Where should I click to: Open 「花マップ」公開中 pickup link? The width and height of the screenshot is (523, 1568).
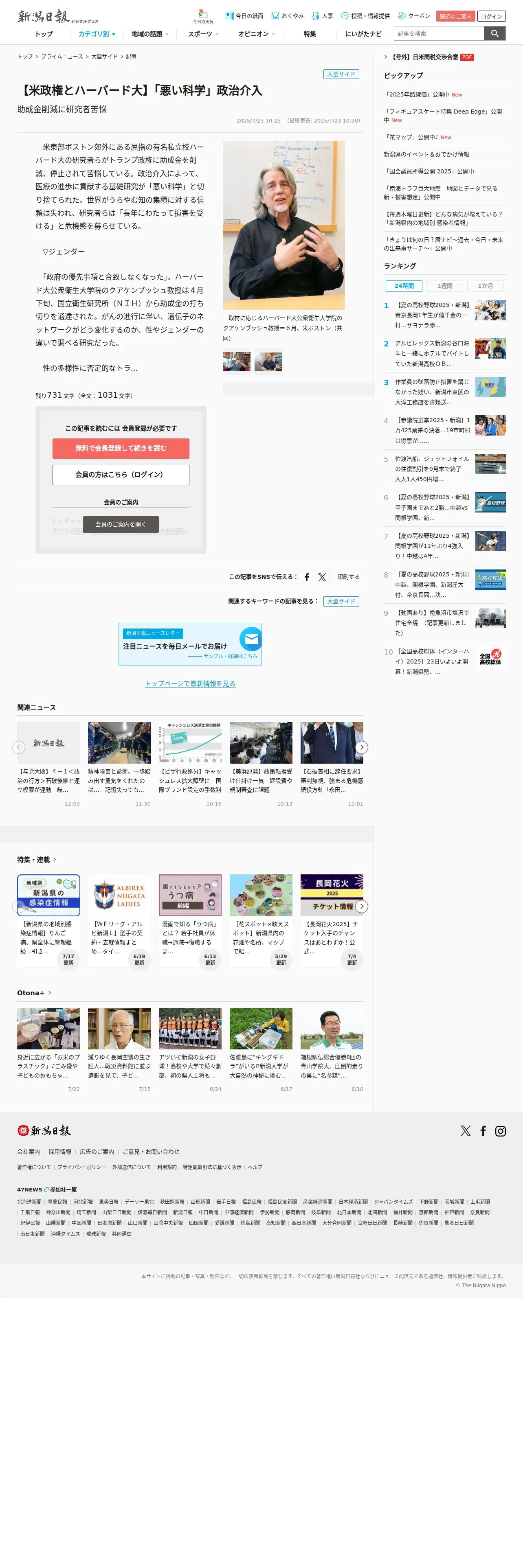pyautogui.click(x=411, y=138)
